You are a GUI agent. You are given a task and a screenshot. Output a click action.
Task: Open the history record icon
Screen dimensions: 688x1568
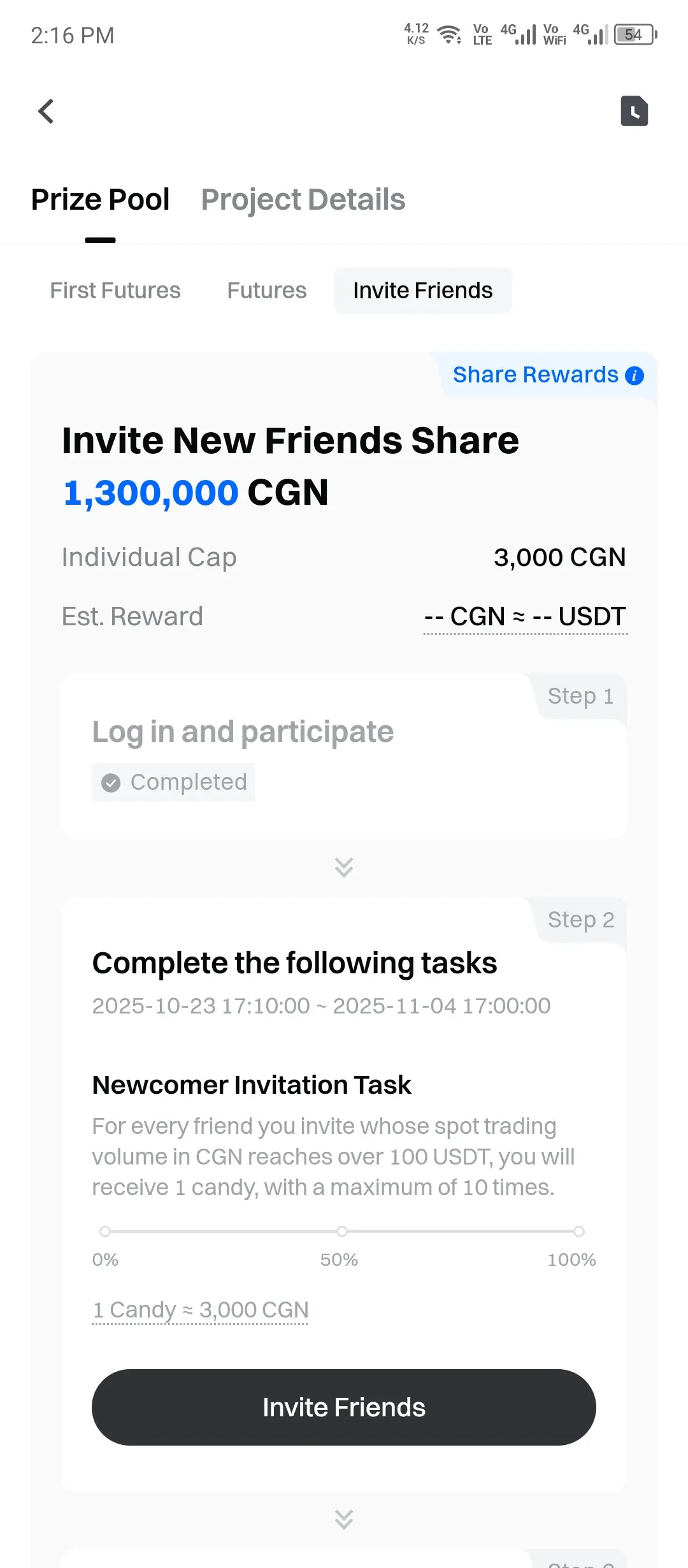(x=634, y=112)
